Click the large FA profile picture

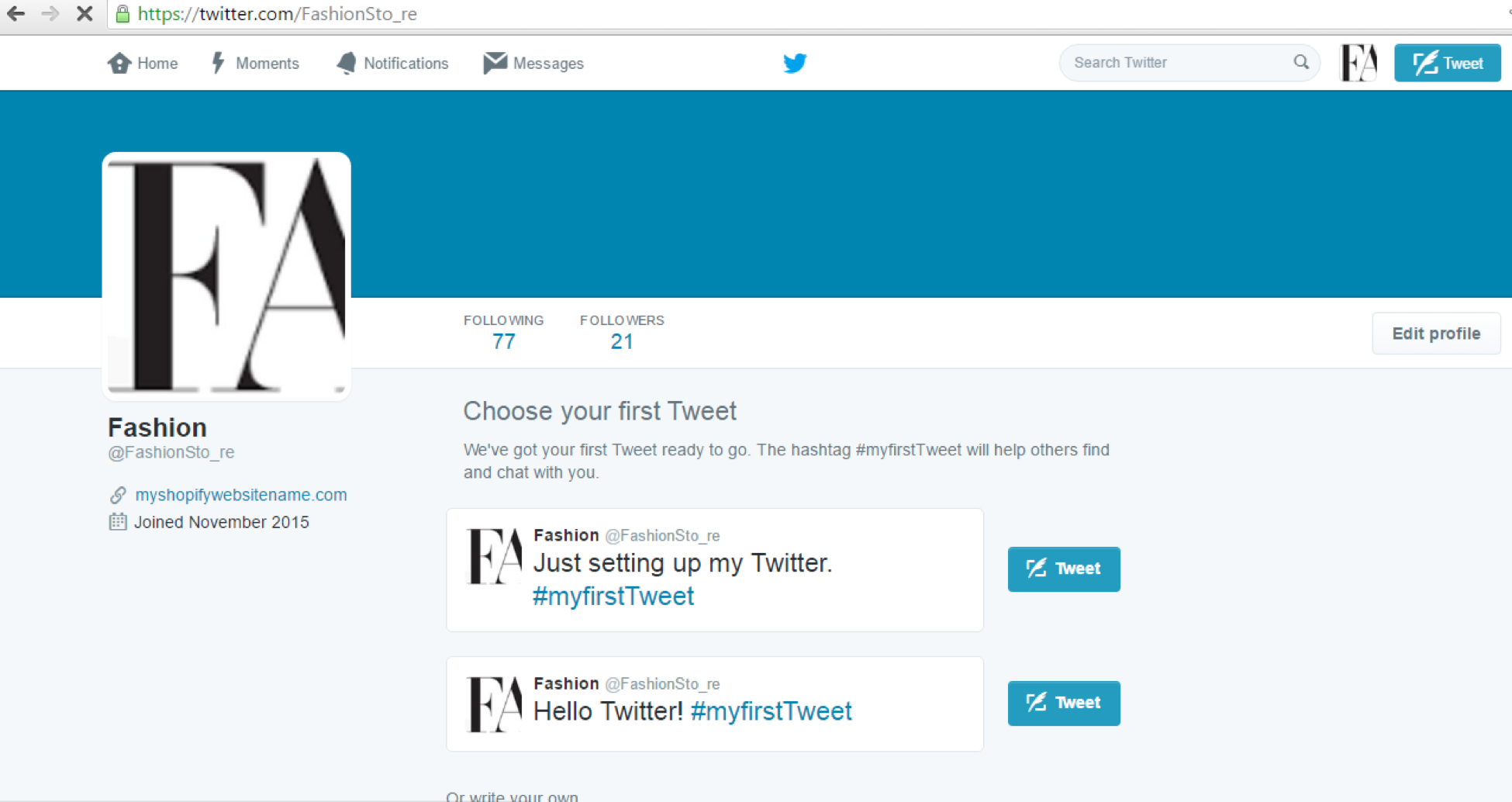(226, 276)
